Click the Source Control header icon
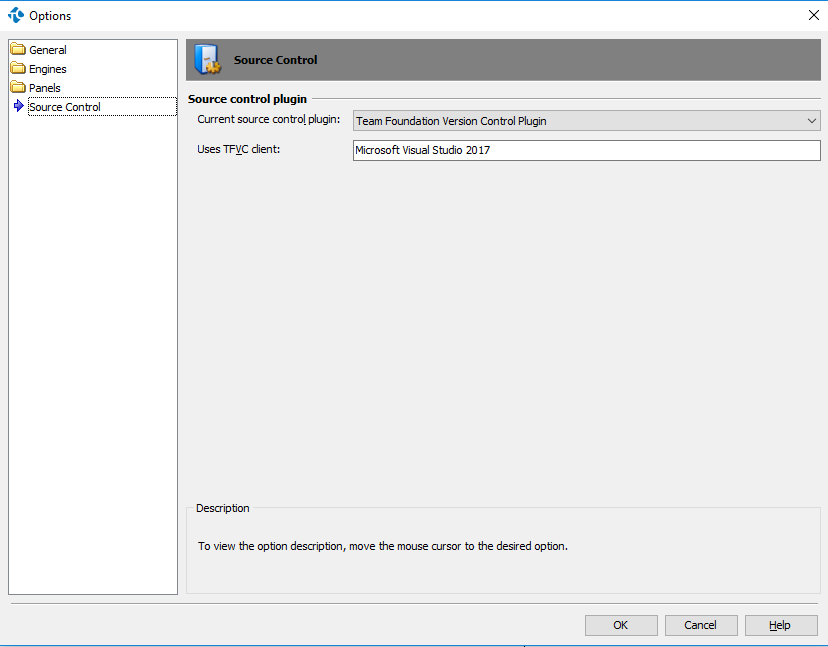 click(x=207, y=59)
